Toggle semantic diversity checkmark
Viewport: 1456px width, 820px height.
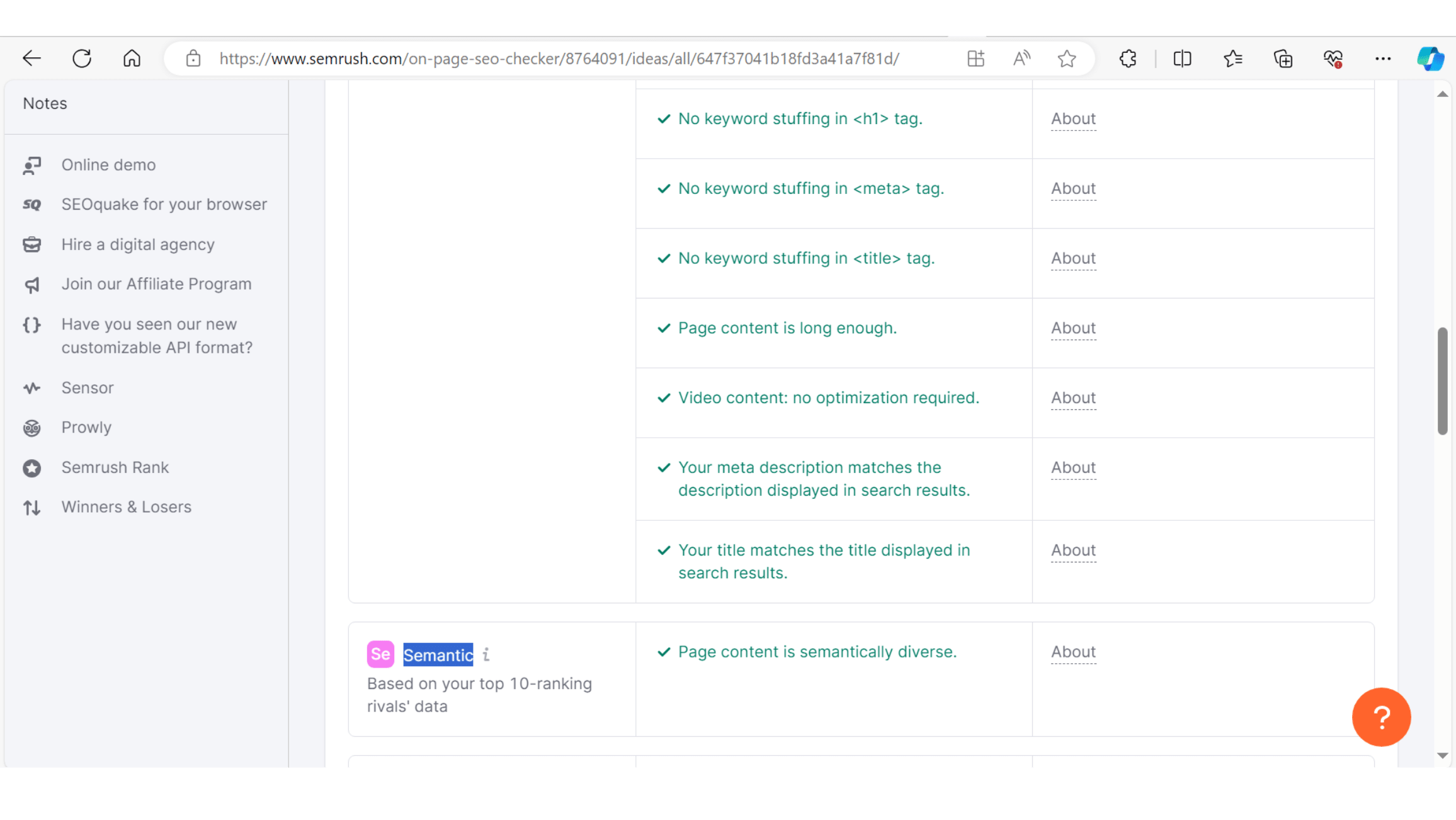[665, 652]
